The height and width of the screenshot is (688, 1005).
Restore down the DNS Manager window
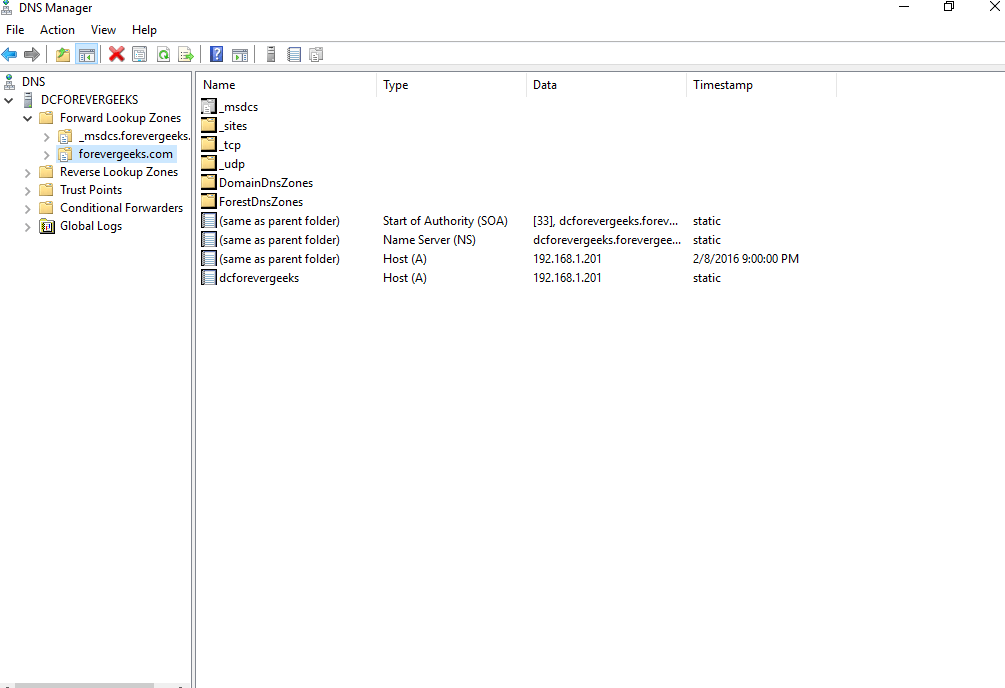coord(949,7)
